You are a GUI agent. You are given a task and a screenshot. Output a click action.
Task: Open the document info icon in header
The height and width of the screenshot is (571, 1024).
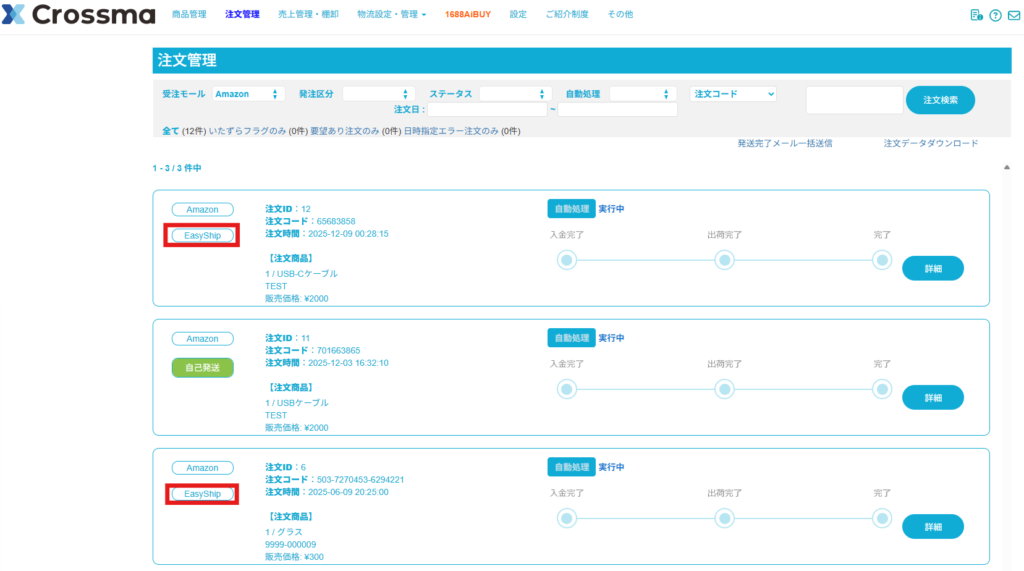click(977, 15)
